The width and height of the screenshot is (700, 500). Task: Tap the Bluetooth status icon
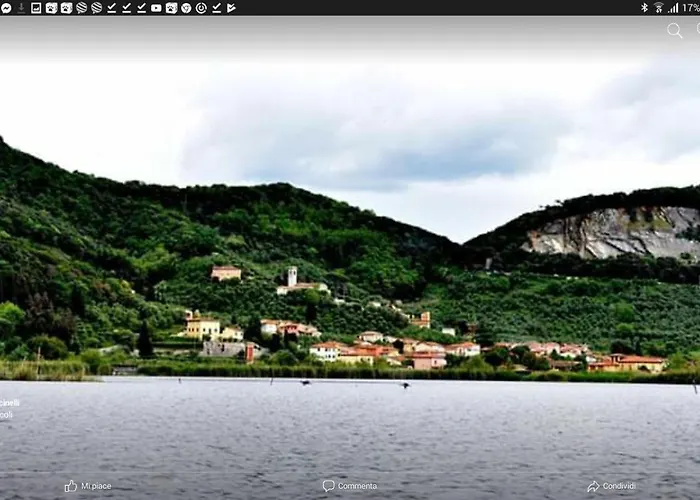pos(645,7)
